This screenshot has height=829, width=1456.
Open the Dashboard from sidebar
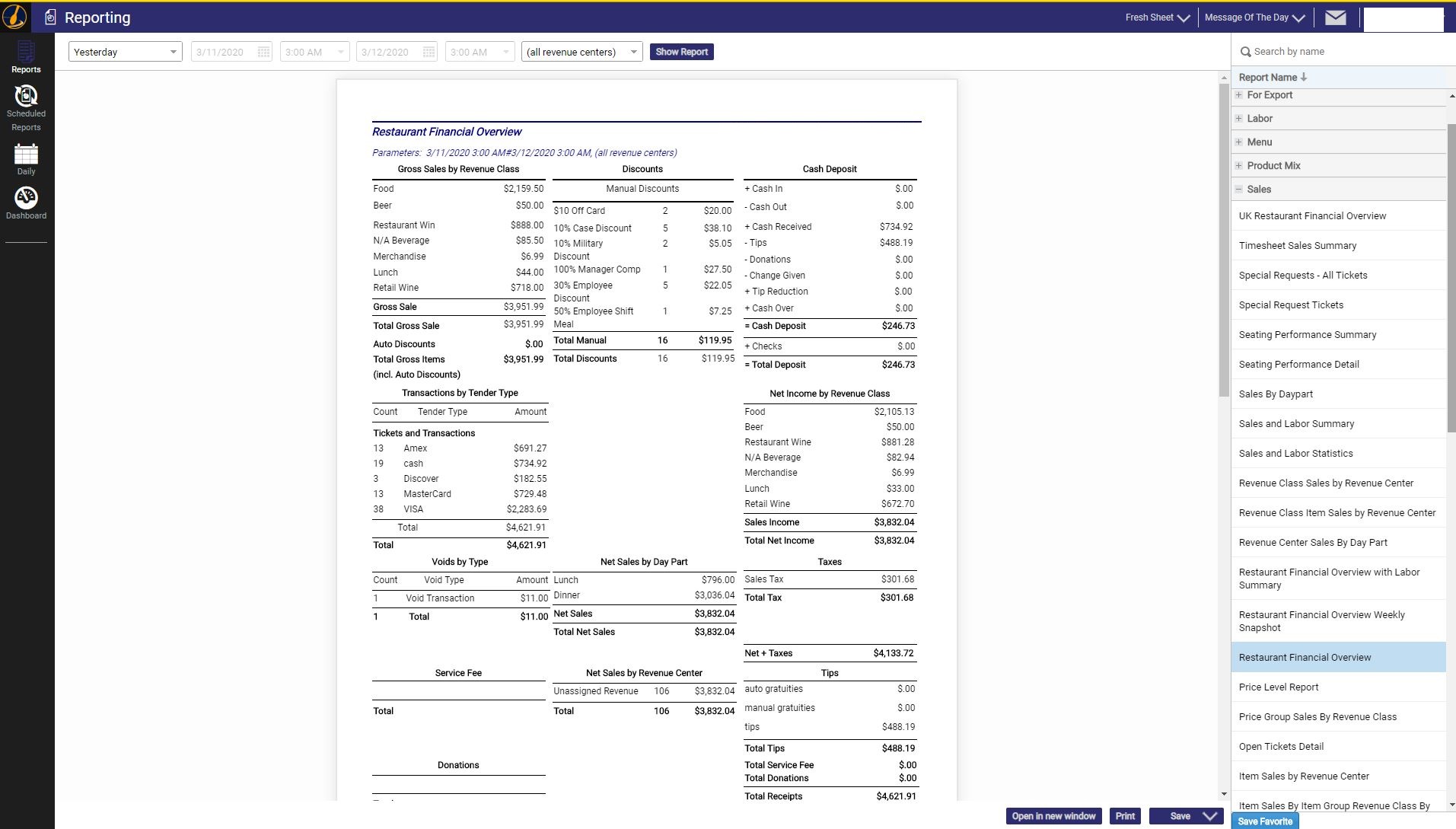26,203
